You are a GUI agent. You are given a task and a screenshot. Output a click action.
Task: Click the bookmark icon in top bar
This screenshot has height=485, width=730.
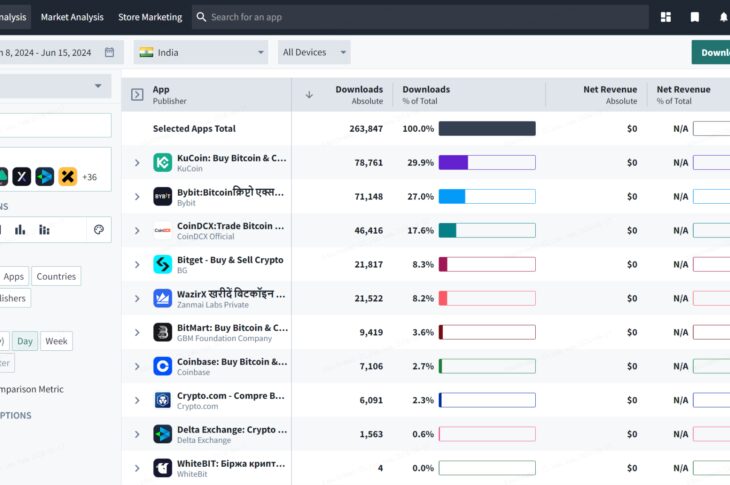tap(695, 17)
